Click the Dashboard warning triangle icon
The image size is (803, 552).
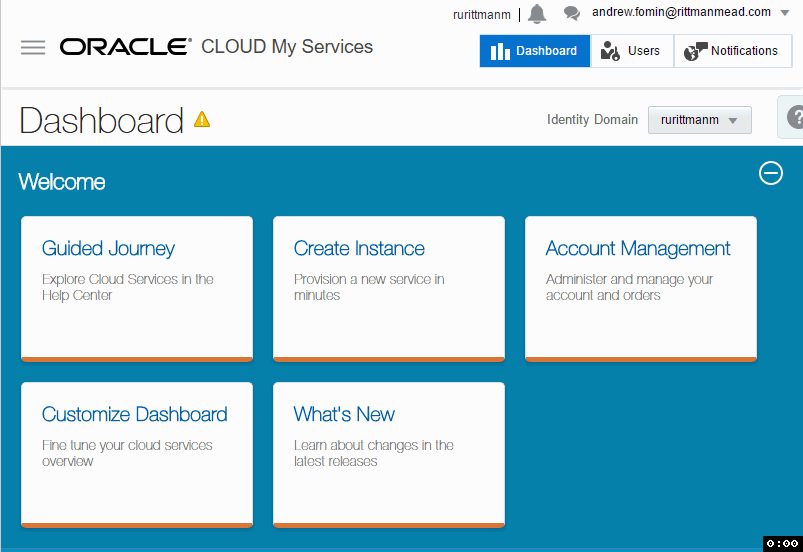click(202, 119)
